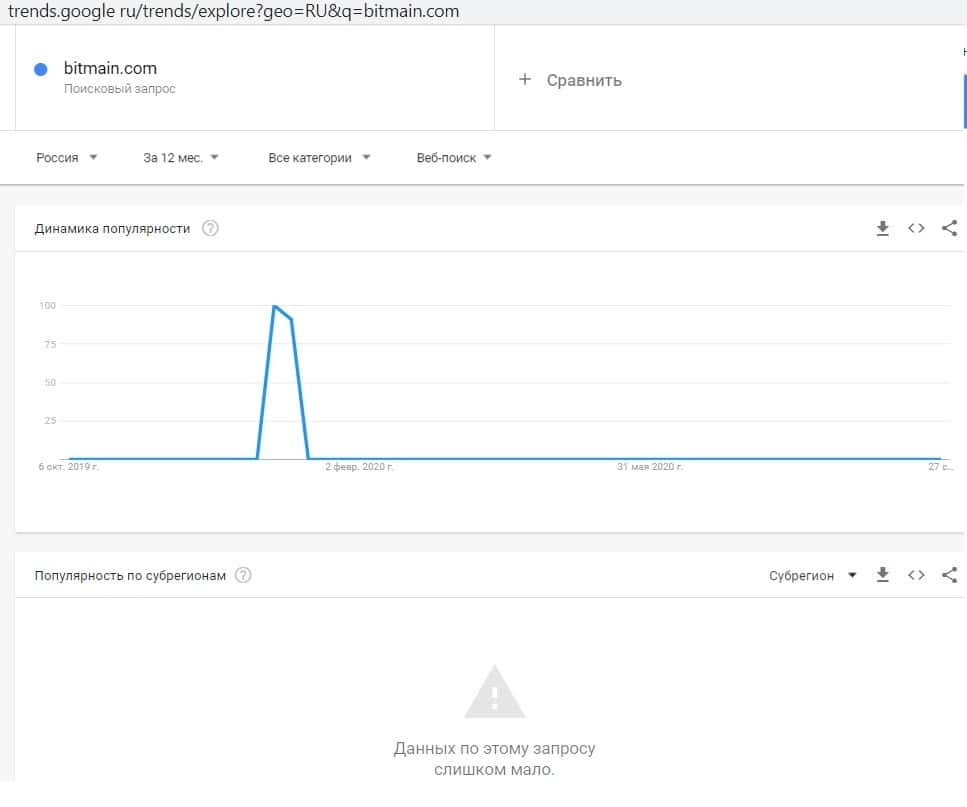The image size is (967, 807).
Task: Open the Веб-поиск search type dropdown
Action: click(x=454, y=157)
